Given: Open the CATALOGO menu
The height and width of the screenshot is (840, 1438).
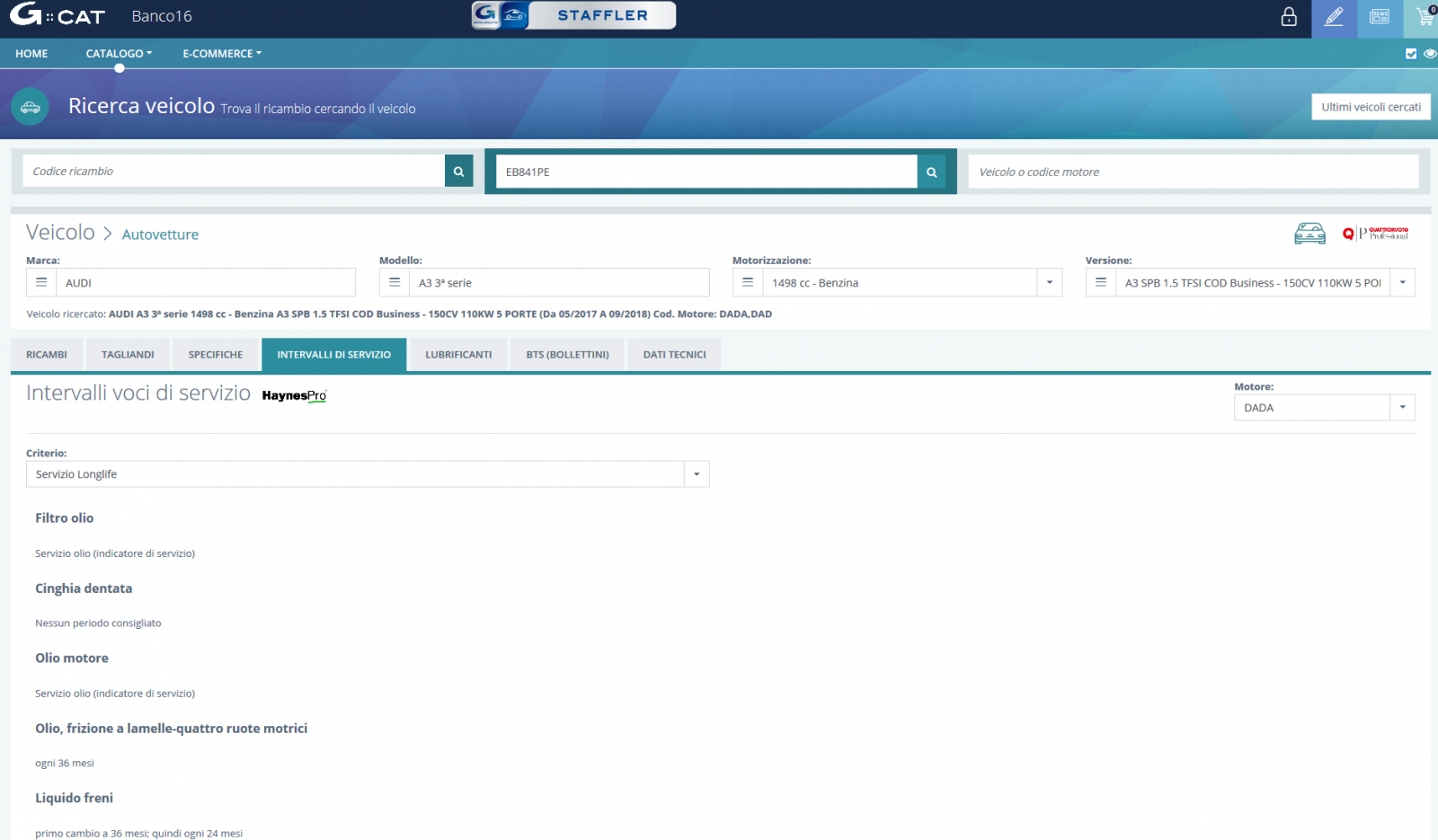Looking at the screenshot, I should [119, 54].
